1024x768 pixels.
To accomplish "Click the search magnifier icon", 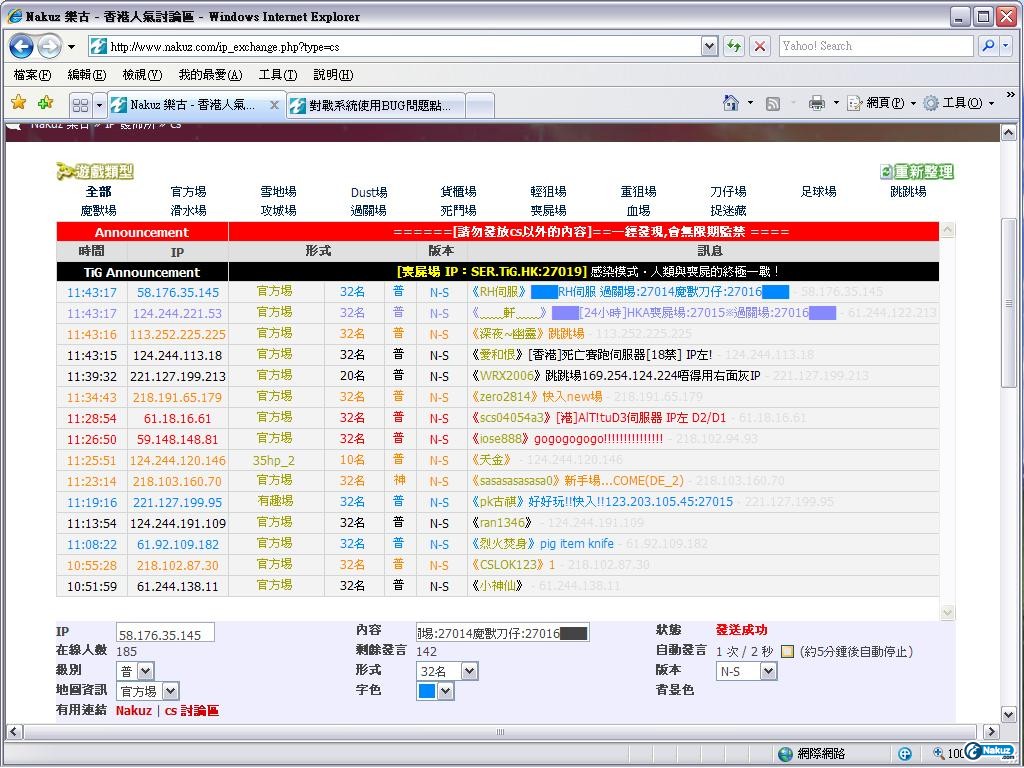I will 988,46.
